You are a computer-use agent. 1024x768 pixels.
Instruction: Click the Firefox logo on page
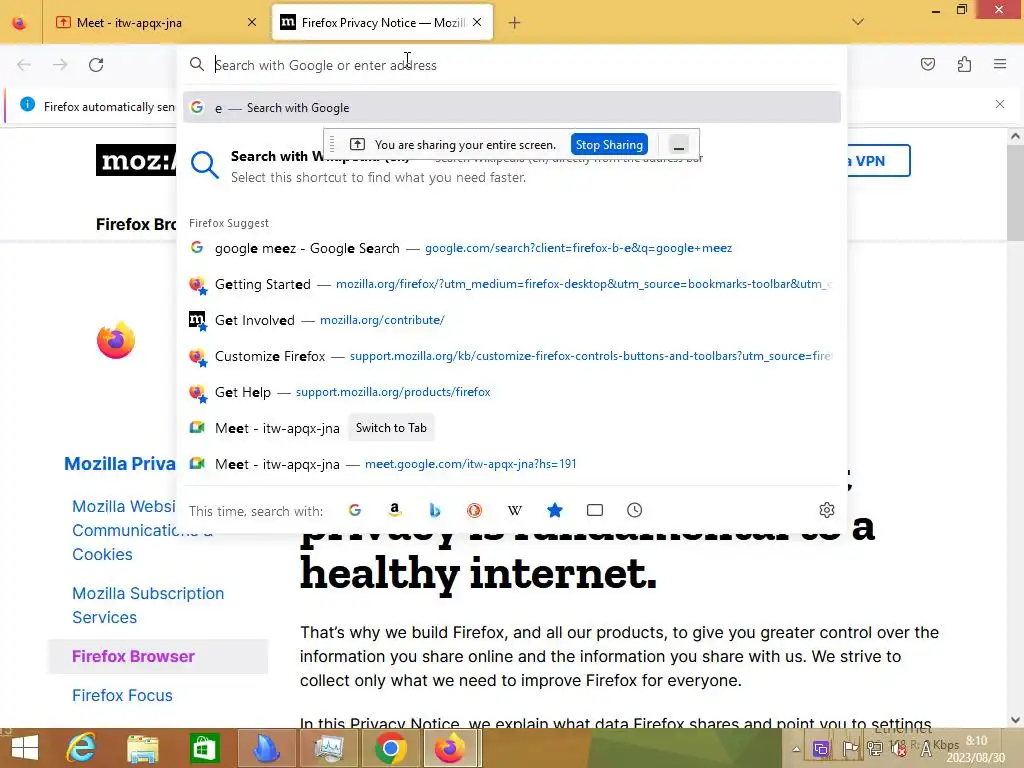[116, 340]
